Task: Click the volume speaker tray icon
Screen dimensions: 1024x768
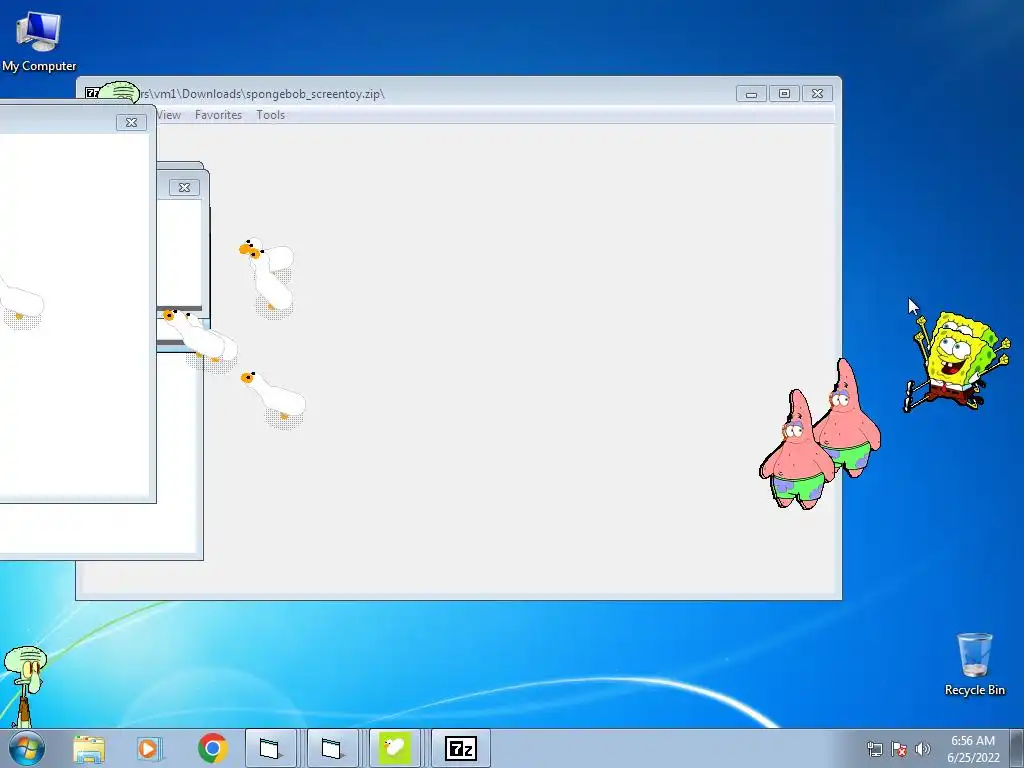Action: click(922, 749)
